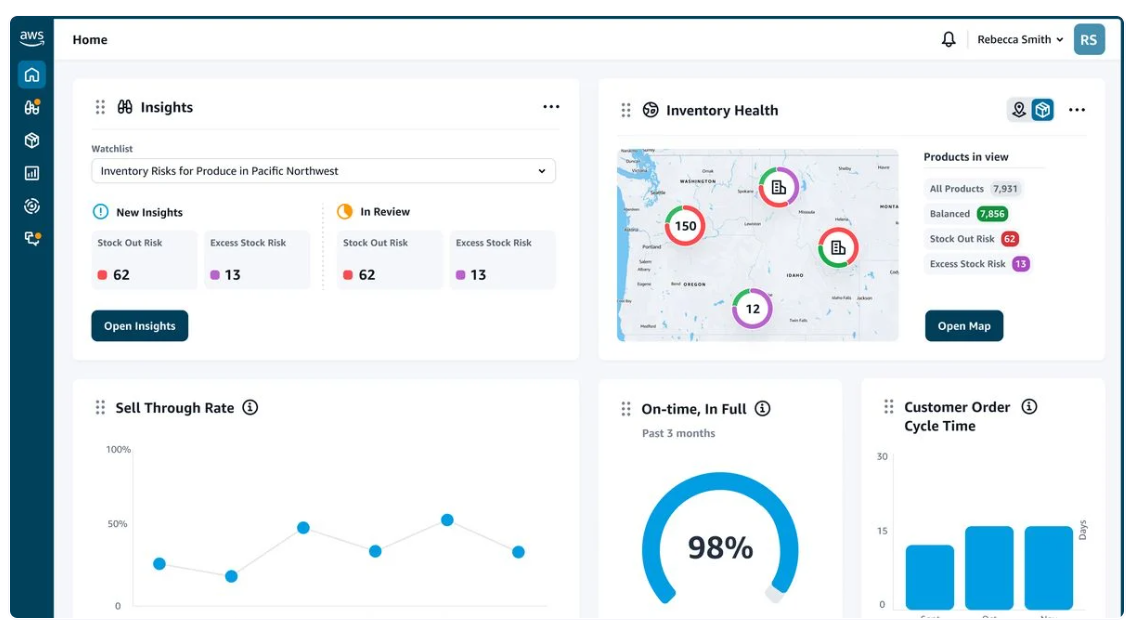Screen dimensions: 1139x626
Task: Toggle the product box view in Inventory Health
Action: 1043,110
